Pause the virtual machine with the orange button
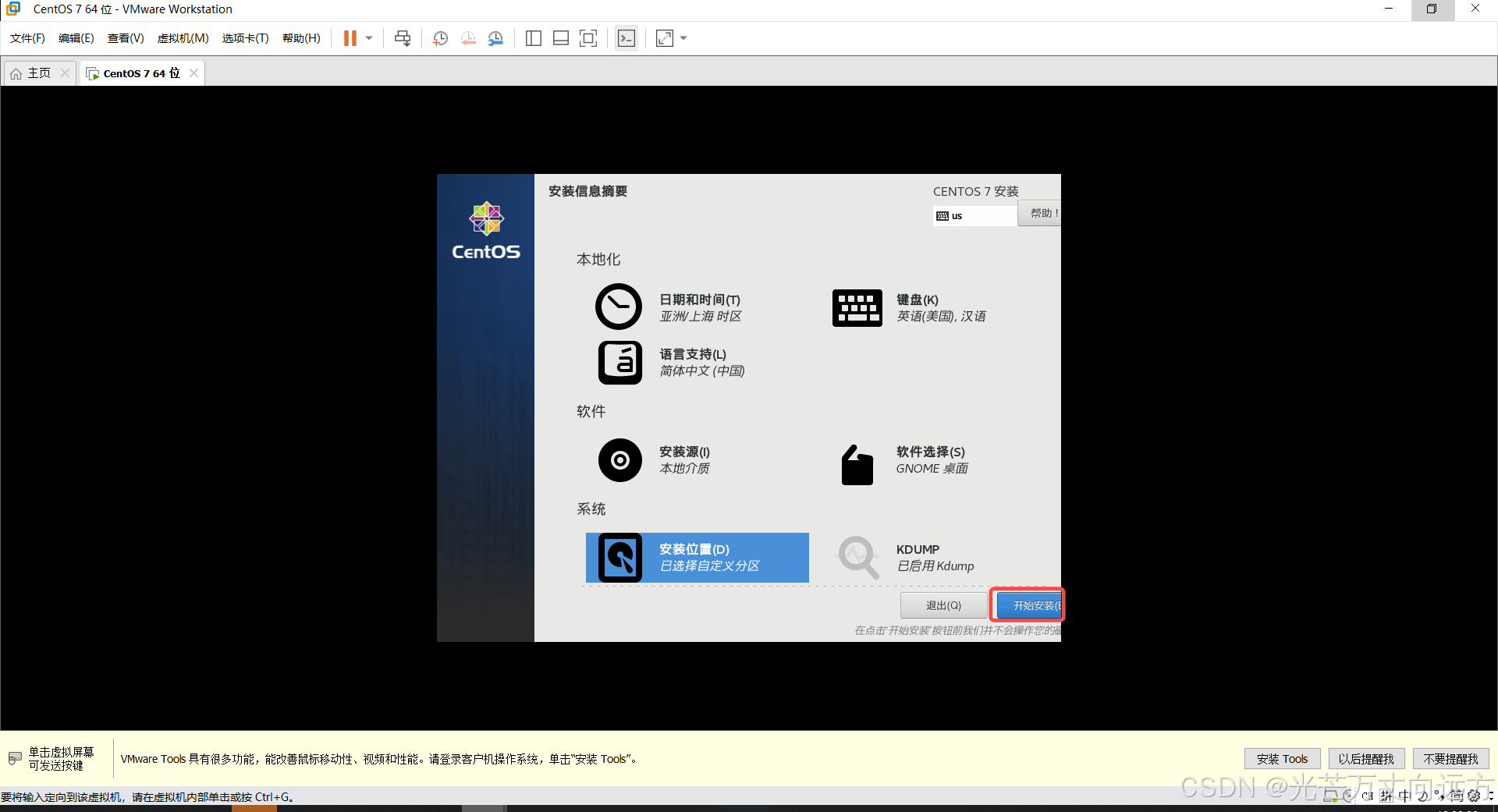 click(x=350, y=38)
